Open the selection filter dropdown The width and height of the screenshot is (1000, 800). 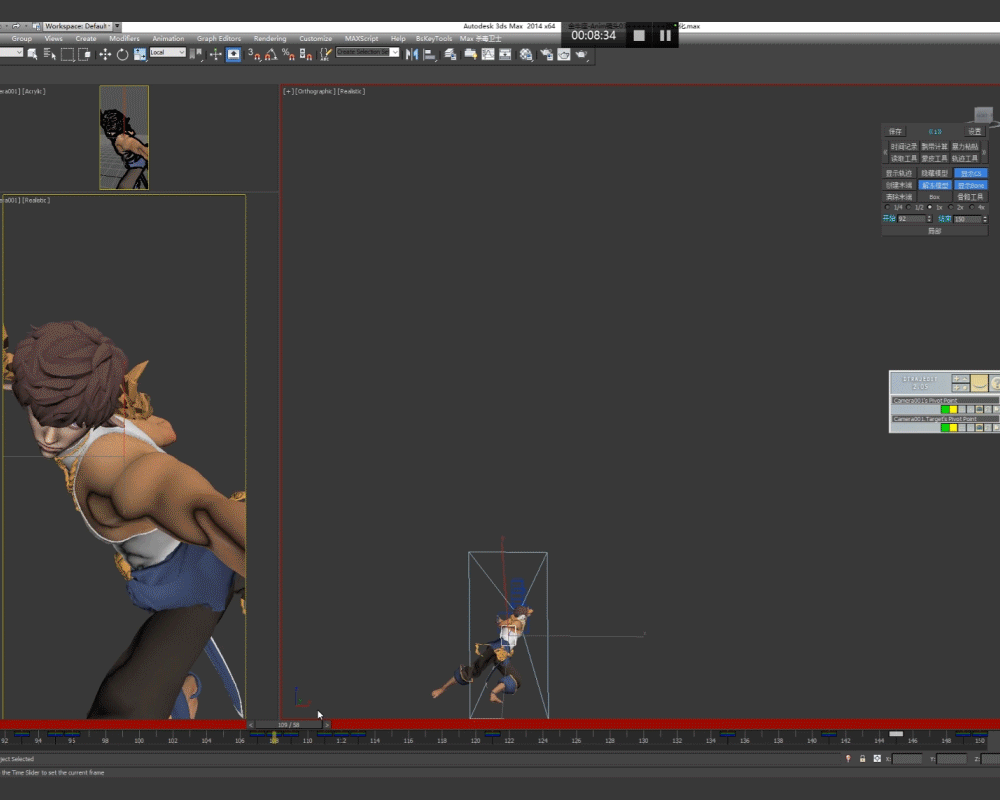(11, 52)
